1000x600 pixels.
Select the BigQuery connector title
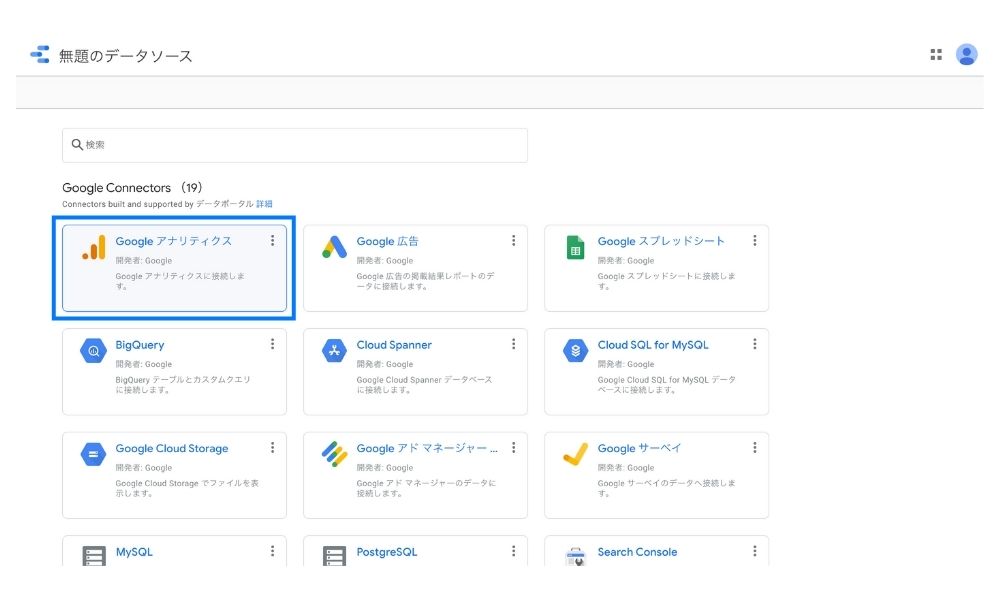pos(140,345)
